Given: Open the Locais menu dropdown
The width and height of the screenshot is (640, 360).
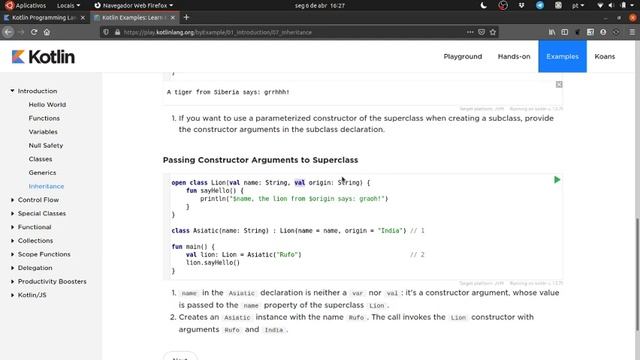Looking at the screenshot, I should click(x=68, y=5).
